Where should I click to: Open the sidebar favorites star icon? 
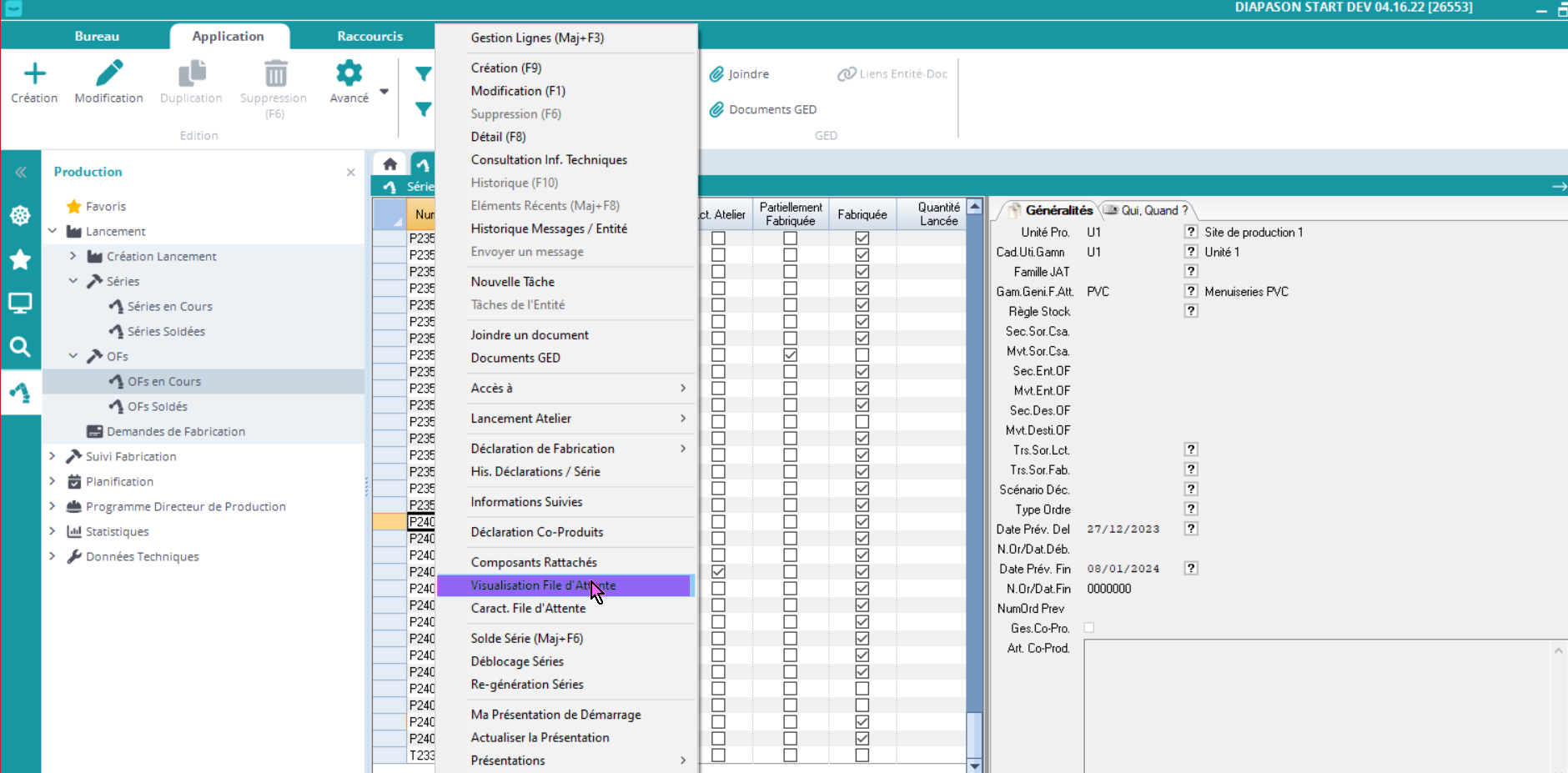(x=20, y=260)
